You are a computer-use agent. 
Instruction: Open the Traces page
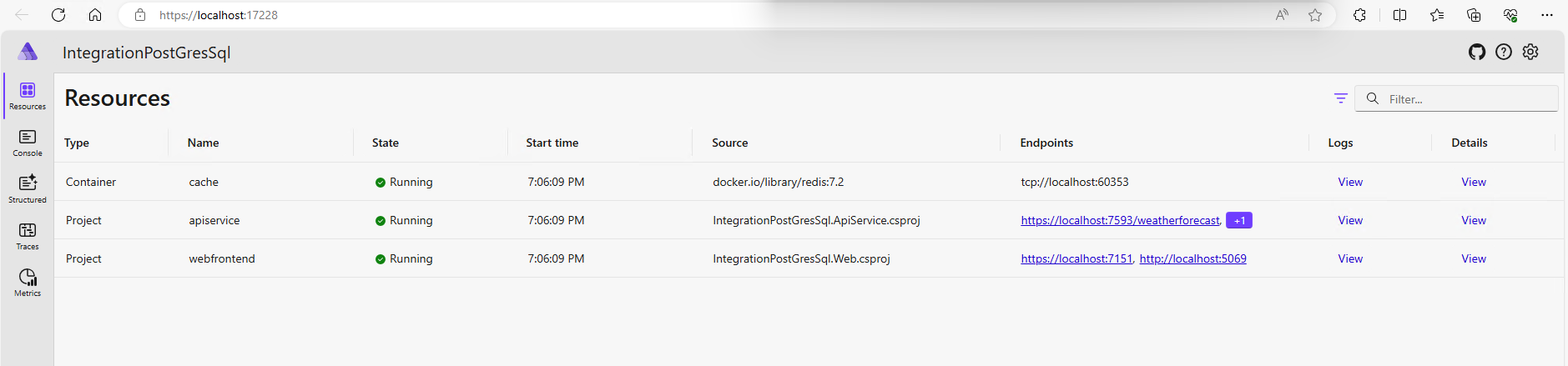[28, 235]
